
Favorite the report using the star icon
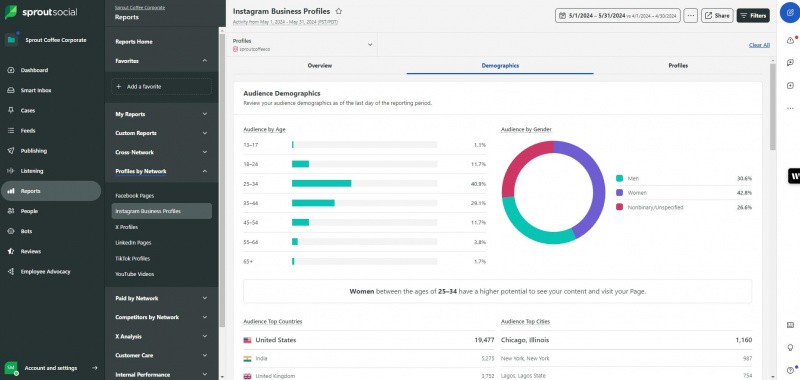click(339, 11)
